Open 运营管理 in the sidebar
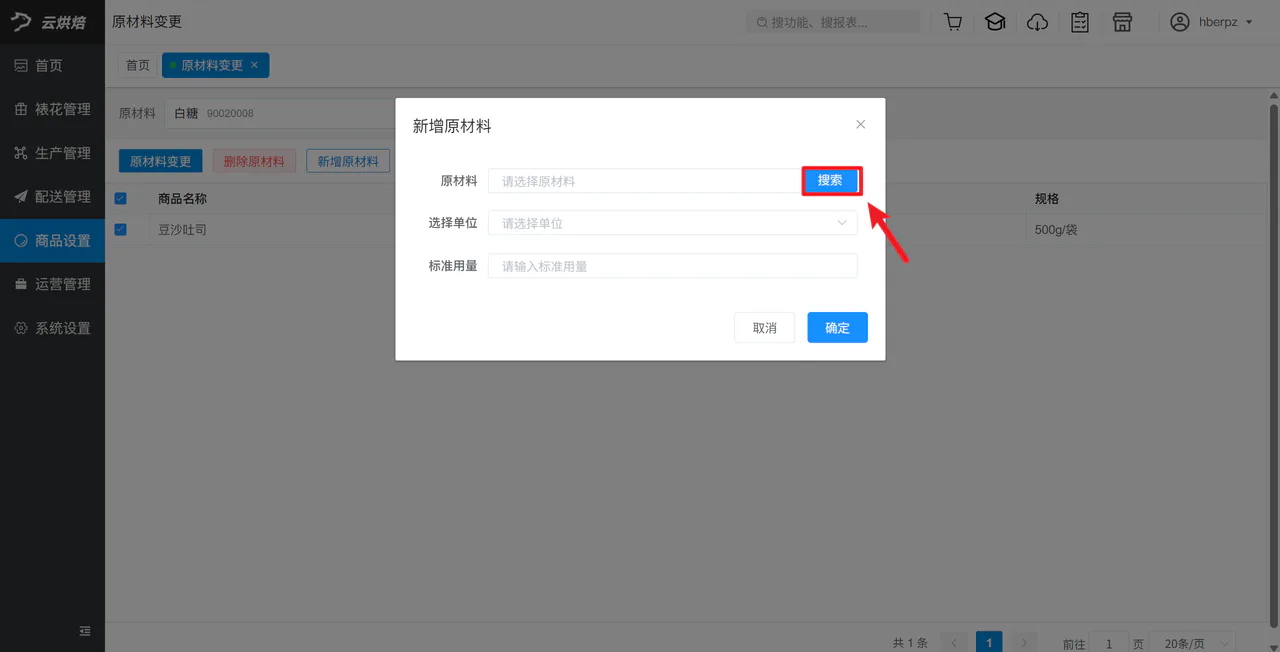 pos(52,284)
